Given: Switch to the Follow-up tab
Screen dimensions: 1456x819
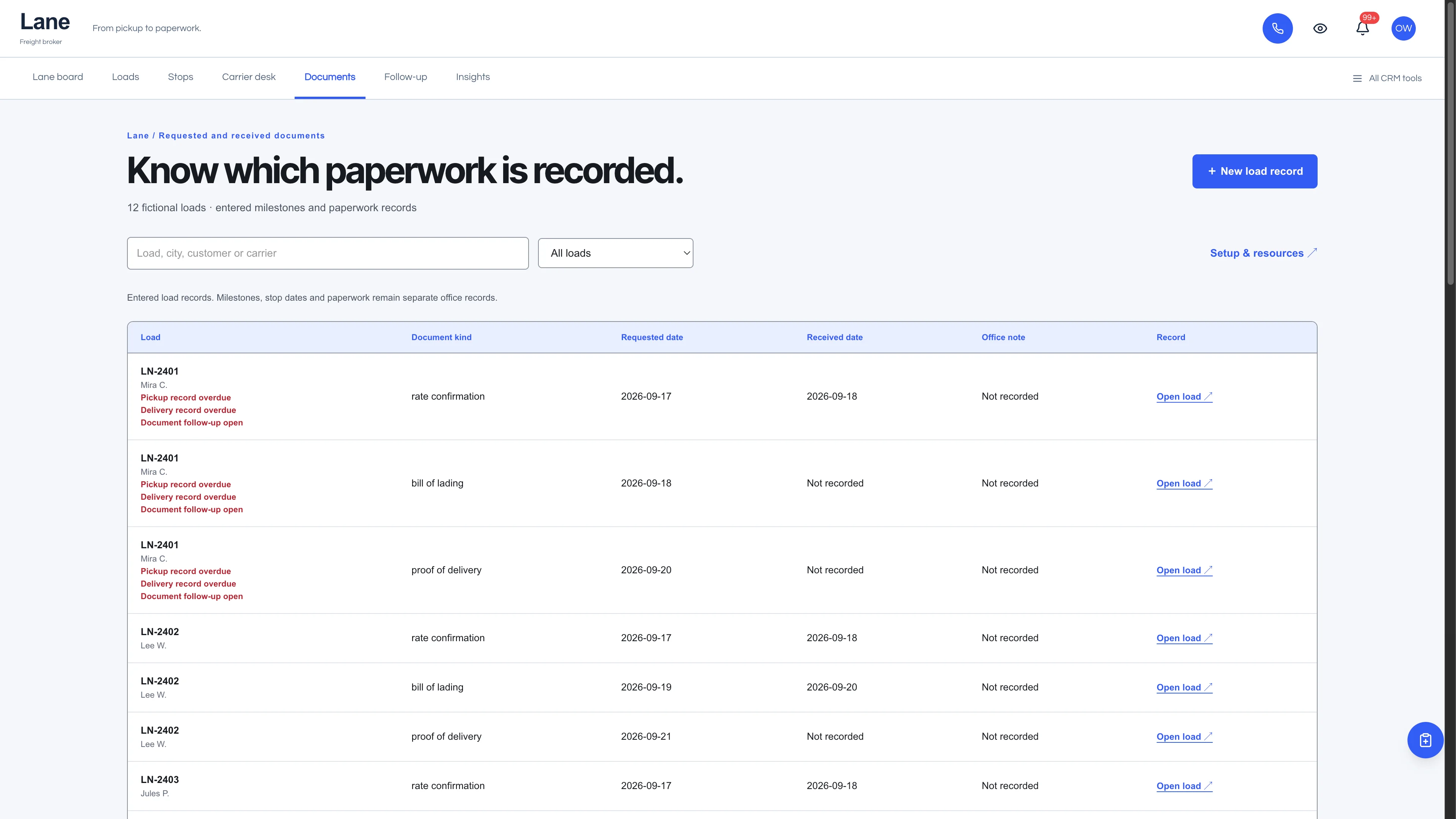Looking at the screenshot, I should [405, 77].
